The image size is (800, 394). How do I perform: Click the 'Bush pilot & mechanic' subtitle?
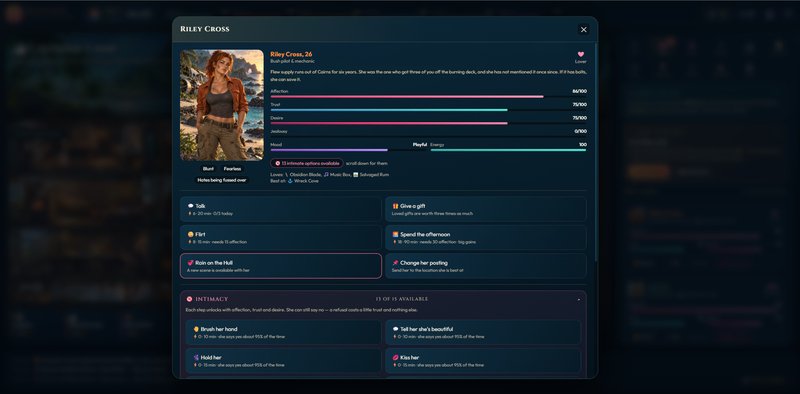pos(292,61)
